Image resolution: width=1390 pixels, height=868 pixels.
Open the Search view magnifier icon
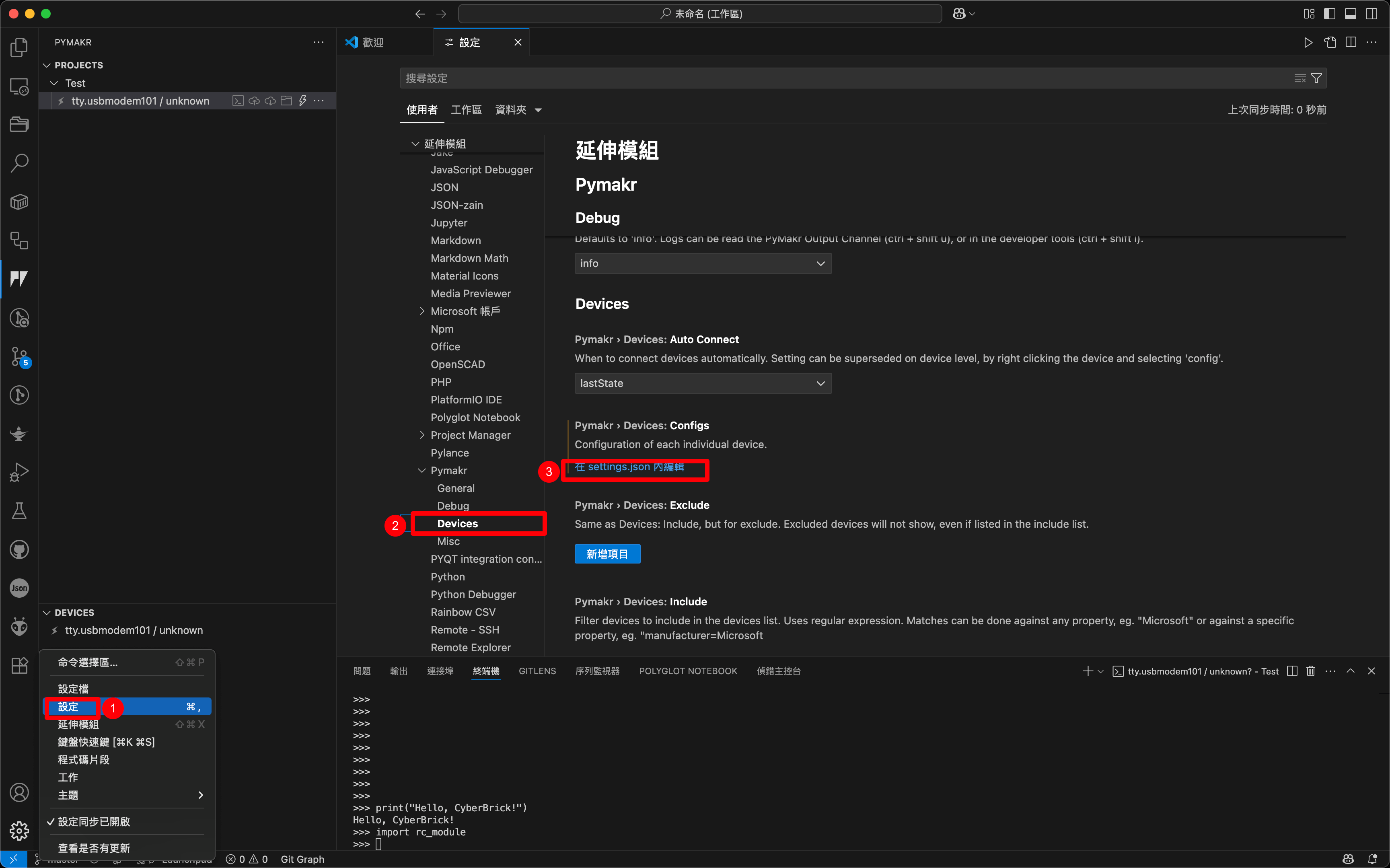click(x=19, y=164)
